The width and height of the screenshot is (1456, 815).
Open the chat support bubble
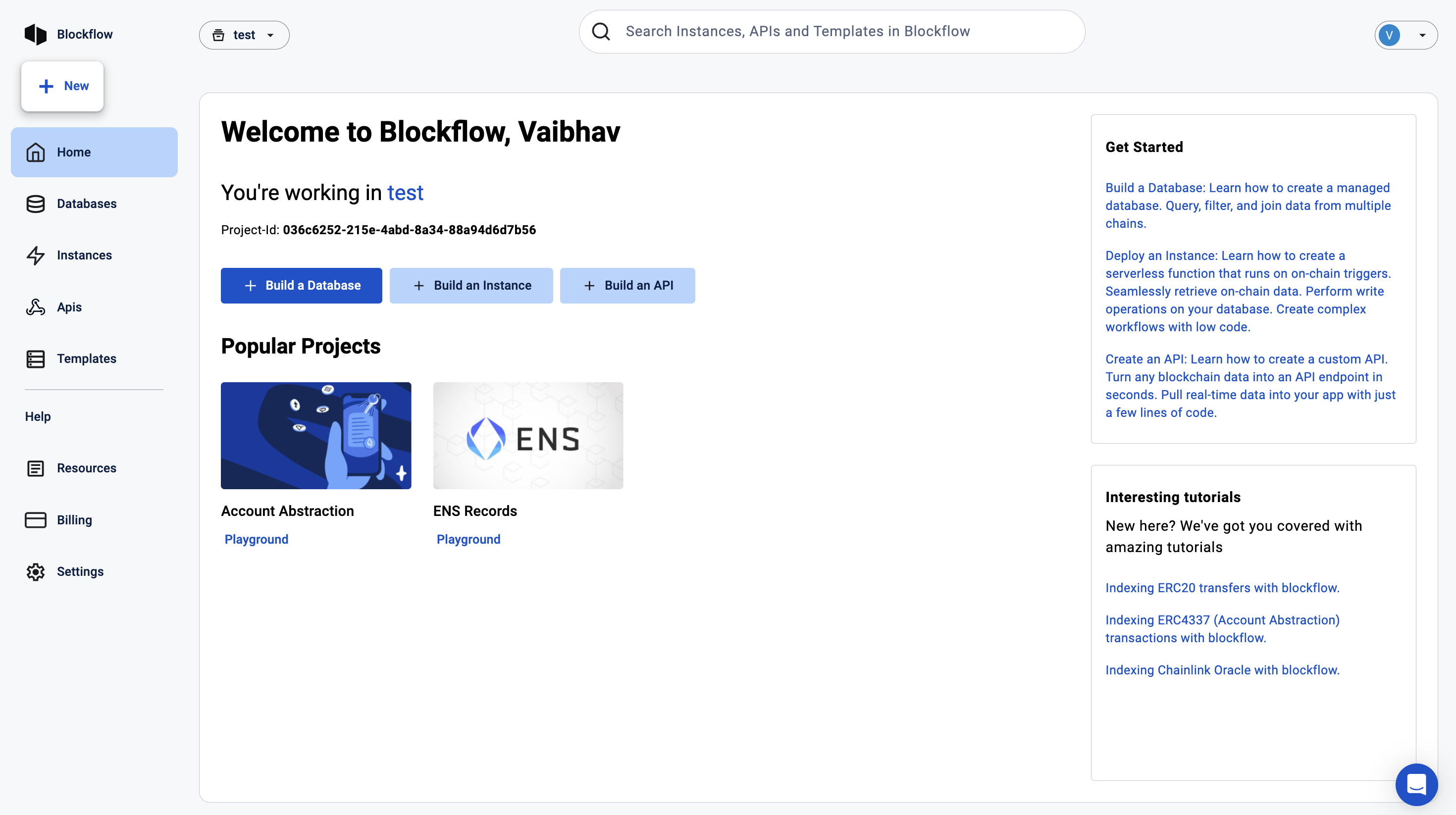(x=1416, y=784)
